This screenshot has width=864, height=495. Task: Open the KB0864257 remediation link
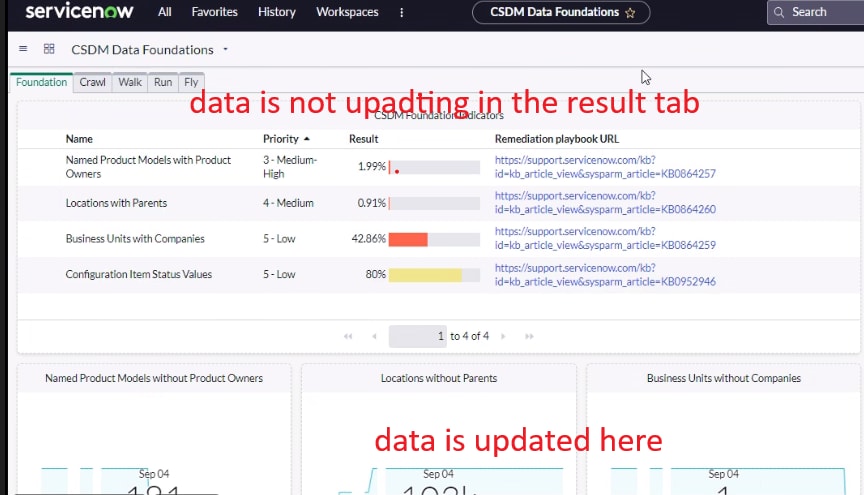coord(605,166)
